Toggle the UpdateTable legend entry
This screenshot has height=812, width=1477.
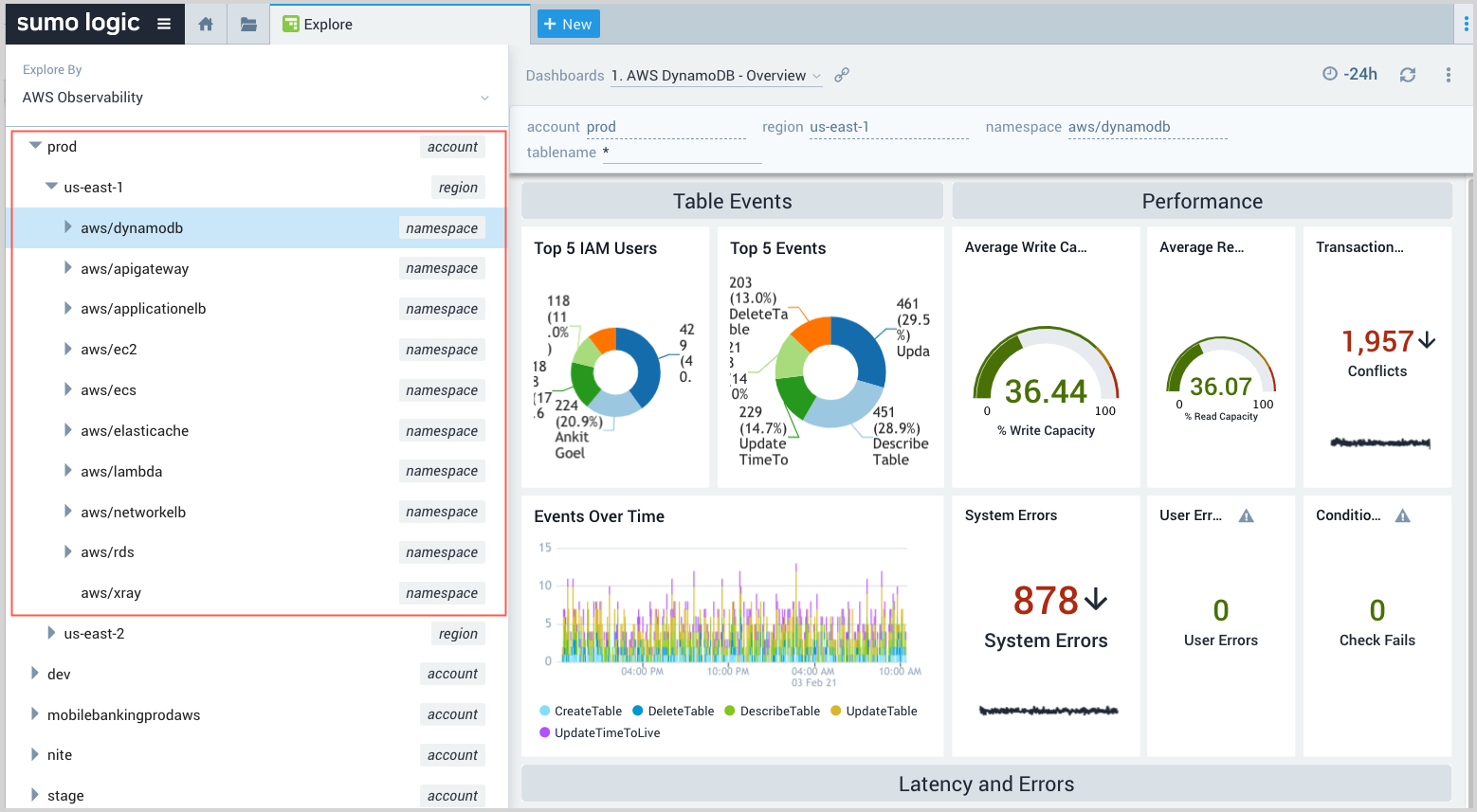pos(874,711)
